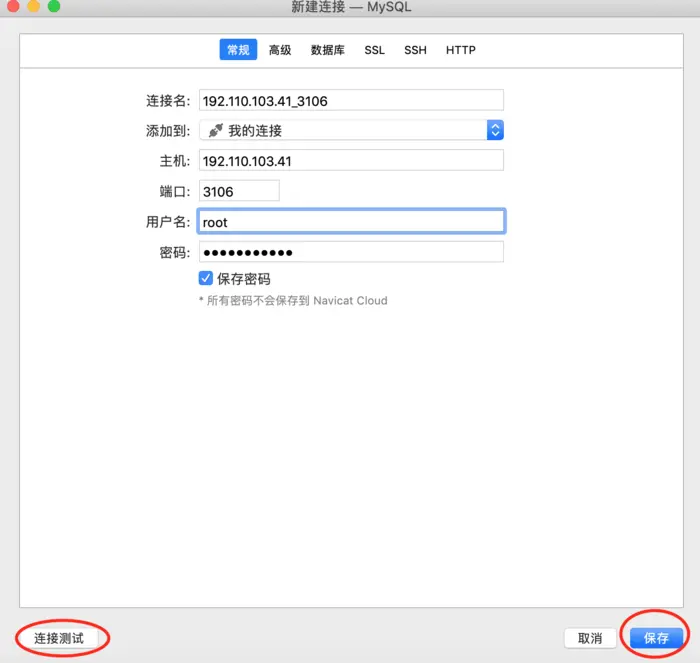Viewport: 700px width, 663px height.
Task: Click the 连接名 input field
Action: [351, 100]
